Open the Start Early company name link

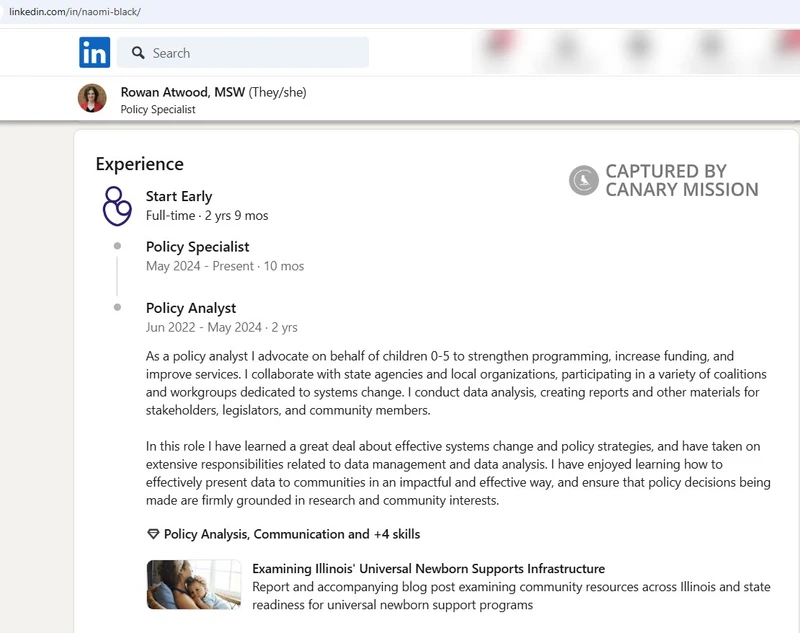point(179,196)
